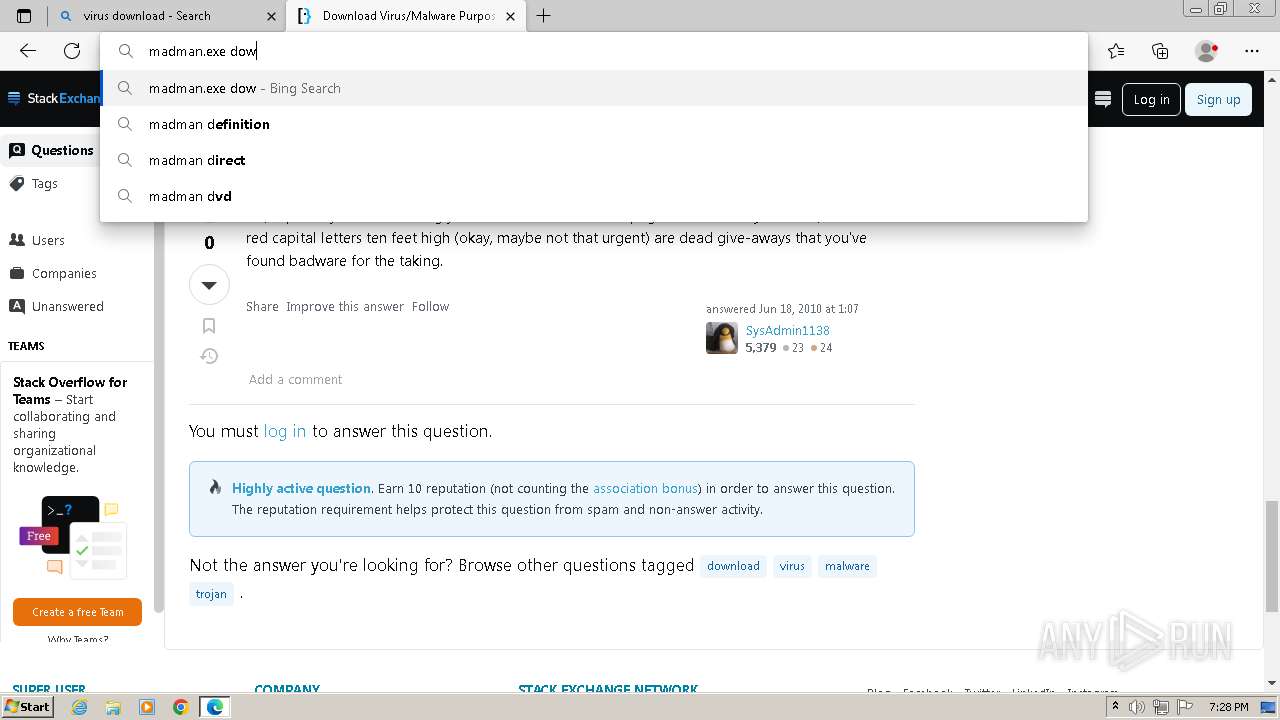Click the taskbar clock 7:28 PM

tap(1228, 707)
